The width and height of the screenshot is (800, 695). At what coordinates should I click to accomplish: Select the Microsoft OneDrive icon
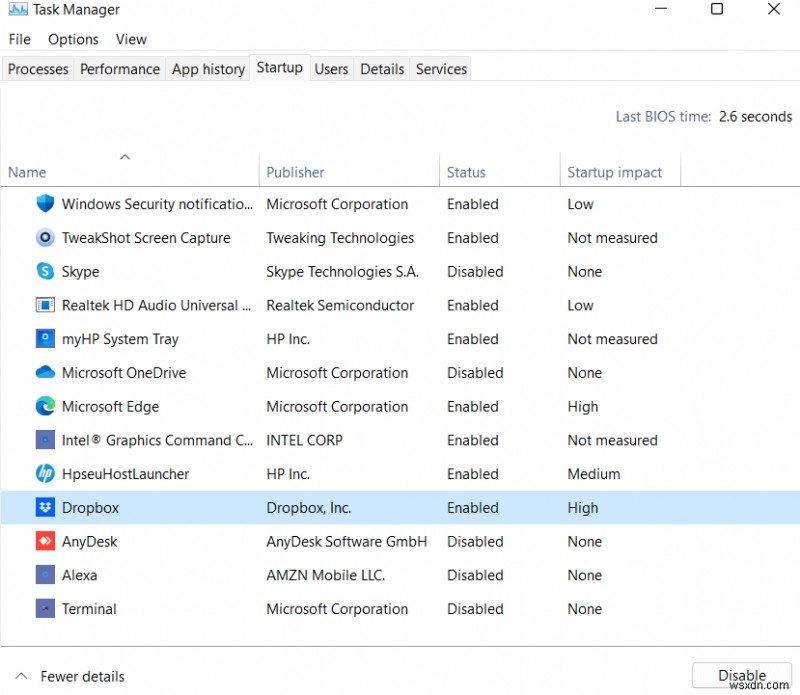pyautogui.click(x=44, y=372)
